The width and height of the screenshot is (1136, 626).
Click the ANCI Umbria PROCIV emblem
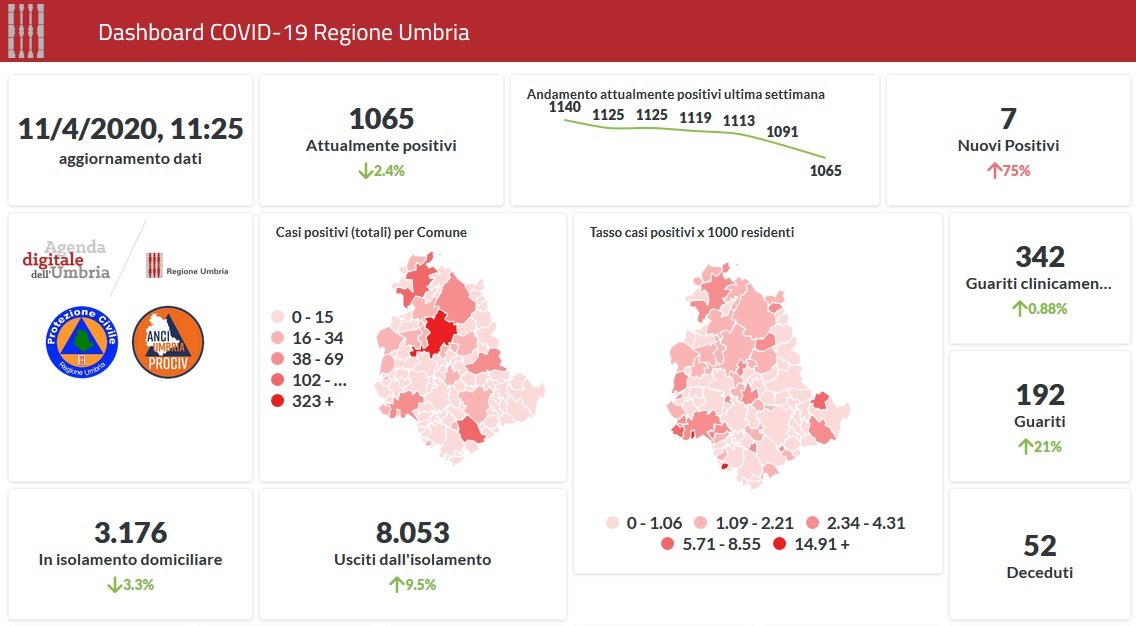pyautogui.click(x=167, y=342)
